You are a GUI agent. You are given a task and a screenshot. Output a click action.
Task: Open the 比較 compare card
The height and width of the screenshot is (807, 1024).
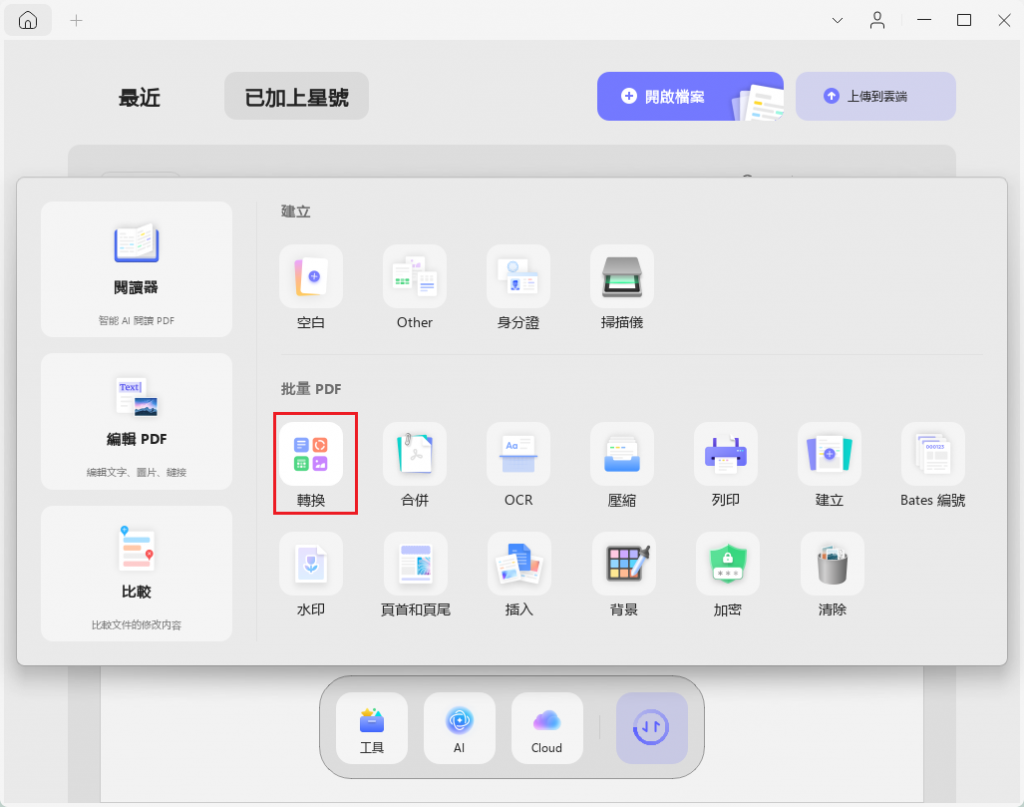(136, 573)
